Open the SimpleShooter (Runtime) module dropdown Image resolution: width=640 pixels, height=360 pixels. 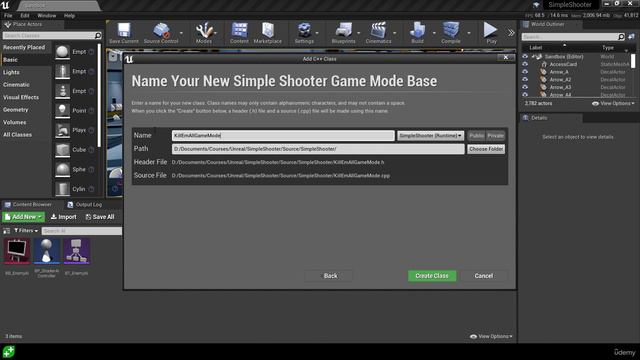pos(430,136)
